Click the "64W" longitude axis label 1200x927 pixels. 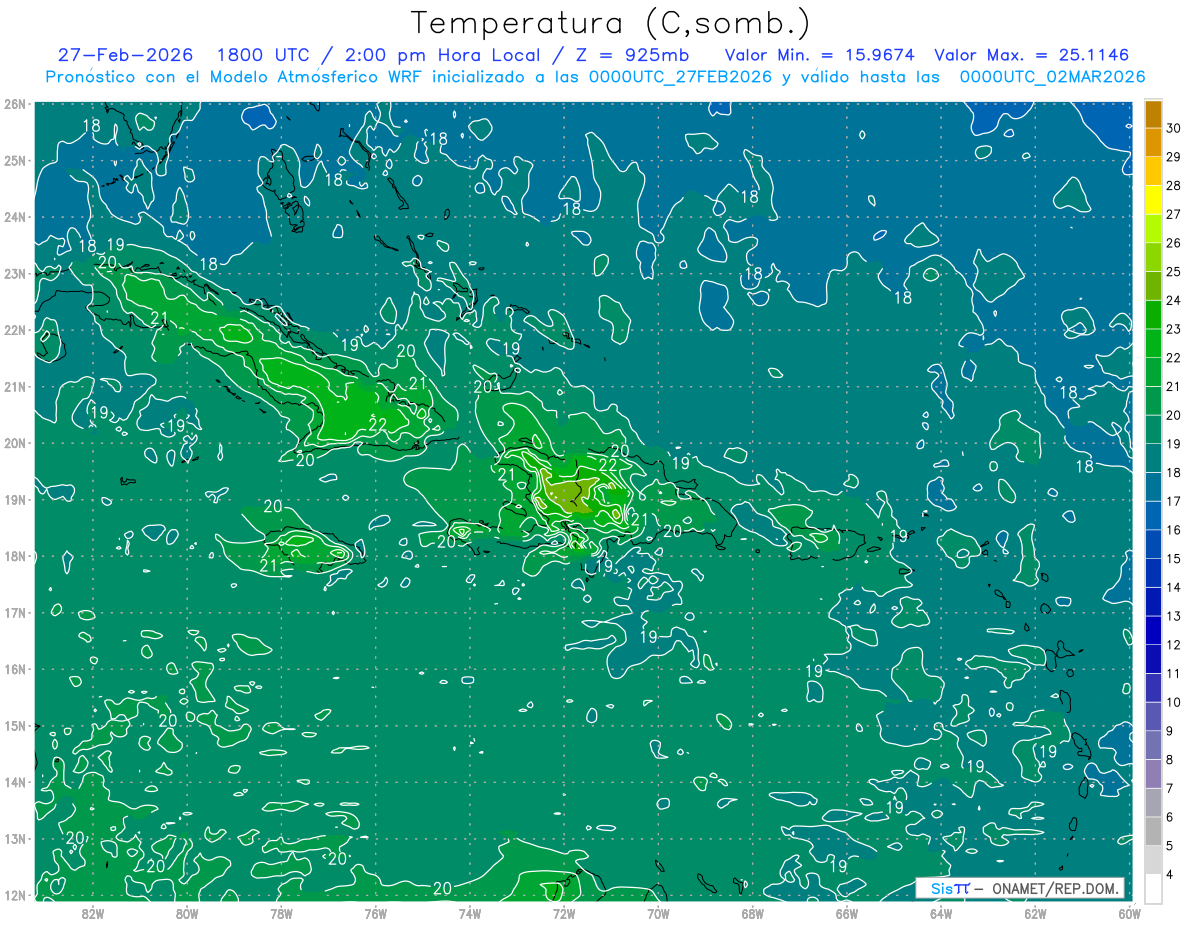click(940, 913)
